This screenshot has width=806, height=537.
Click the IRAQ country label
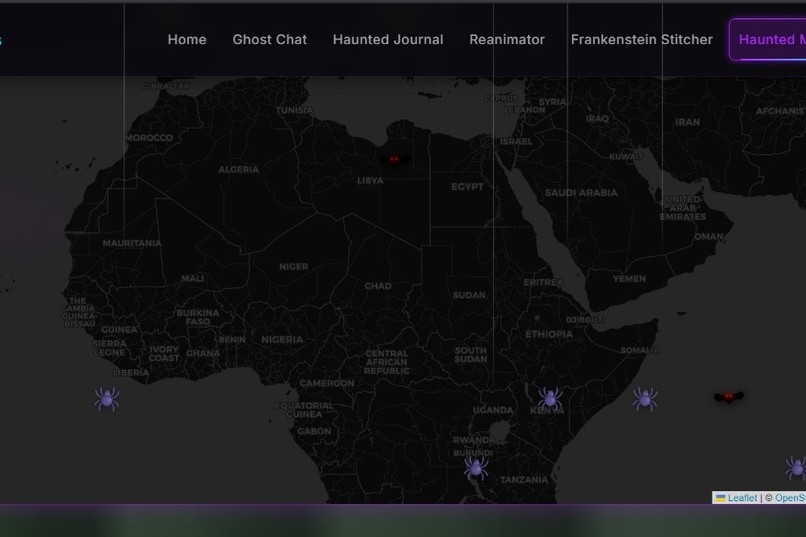pyautogui.click(x=597, y=119)
